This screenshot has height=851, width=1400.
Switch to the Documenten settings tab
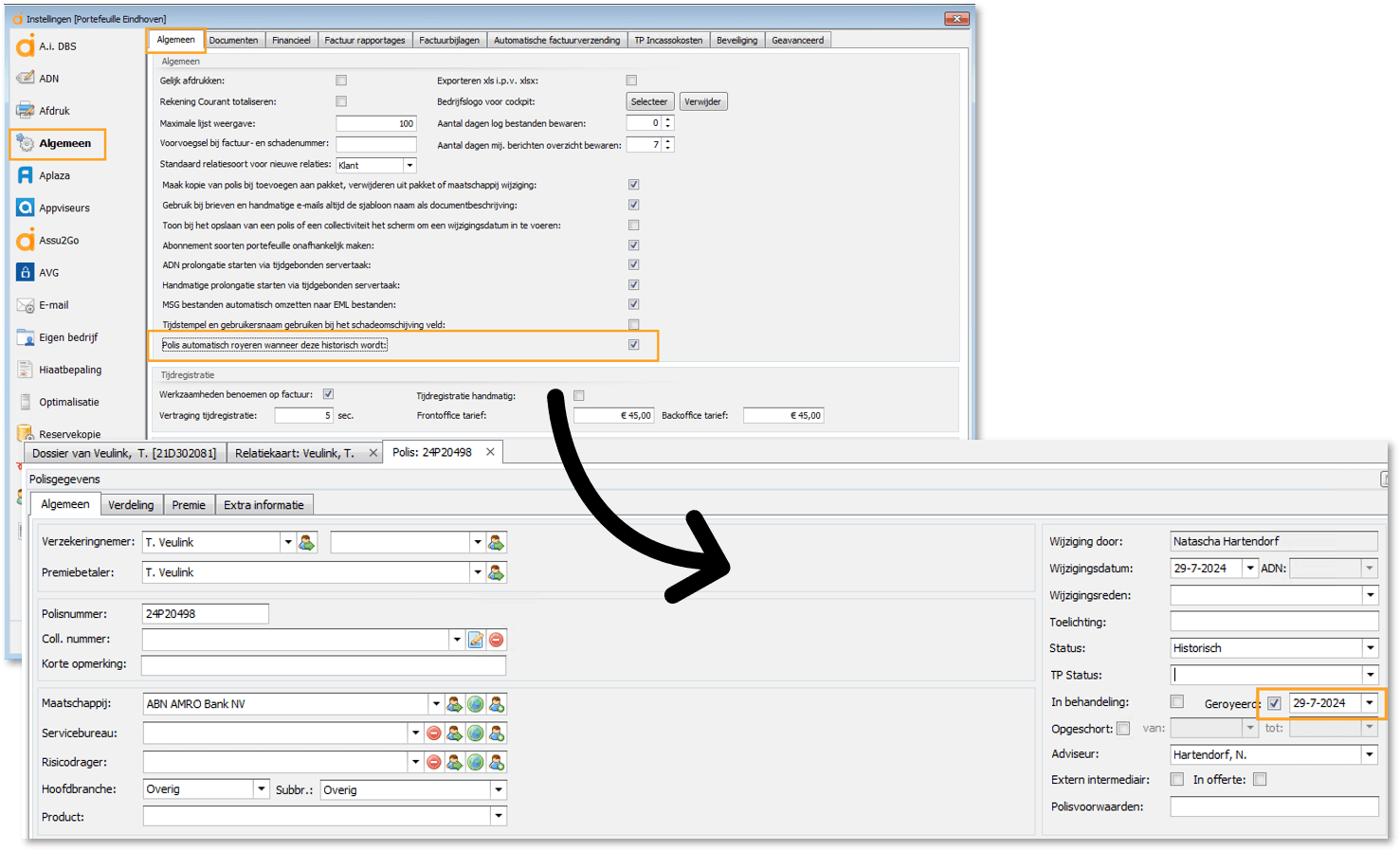[233, 40]
